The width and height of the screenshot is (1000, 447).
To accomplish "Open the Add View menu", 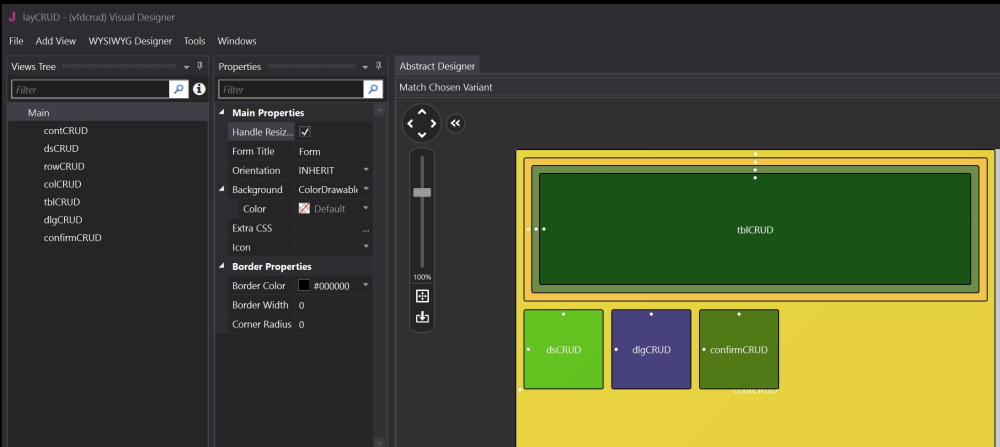I will [x=56, y=41].
